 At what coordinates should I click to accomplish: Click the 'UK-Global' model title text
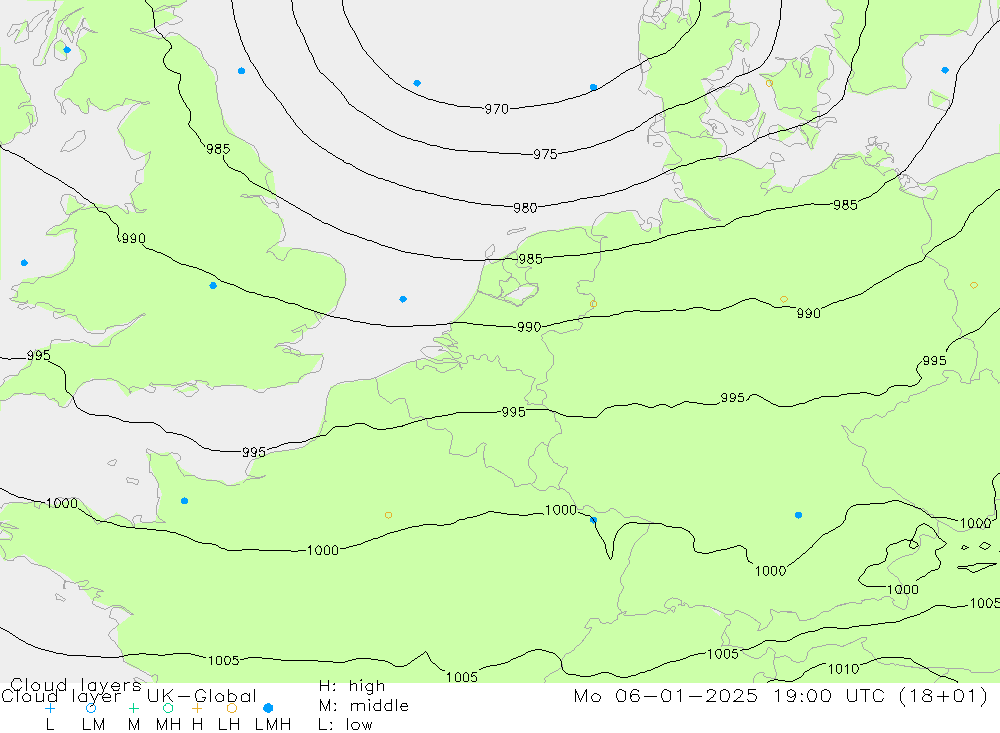[202, 695]
